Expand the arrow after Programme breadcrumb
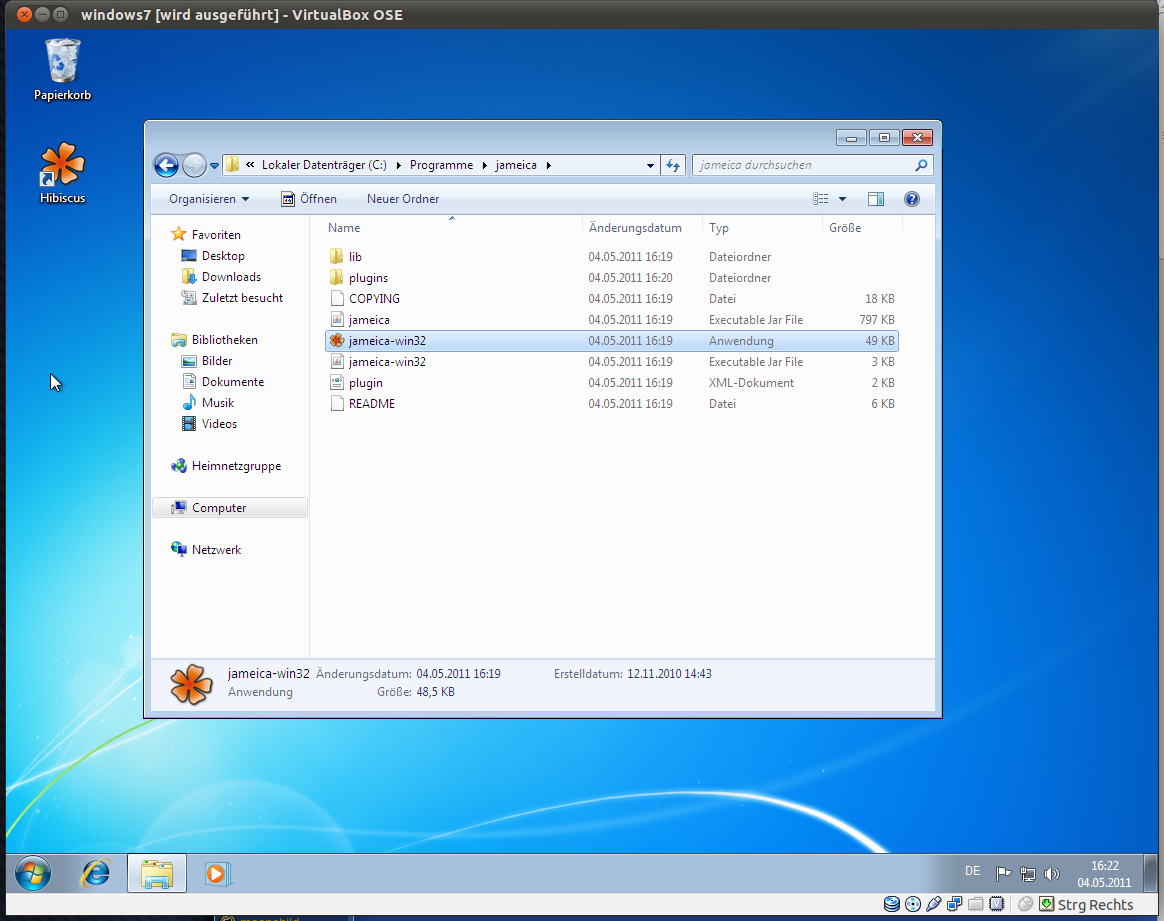 click(485, 165)
